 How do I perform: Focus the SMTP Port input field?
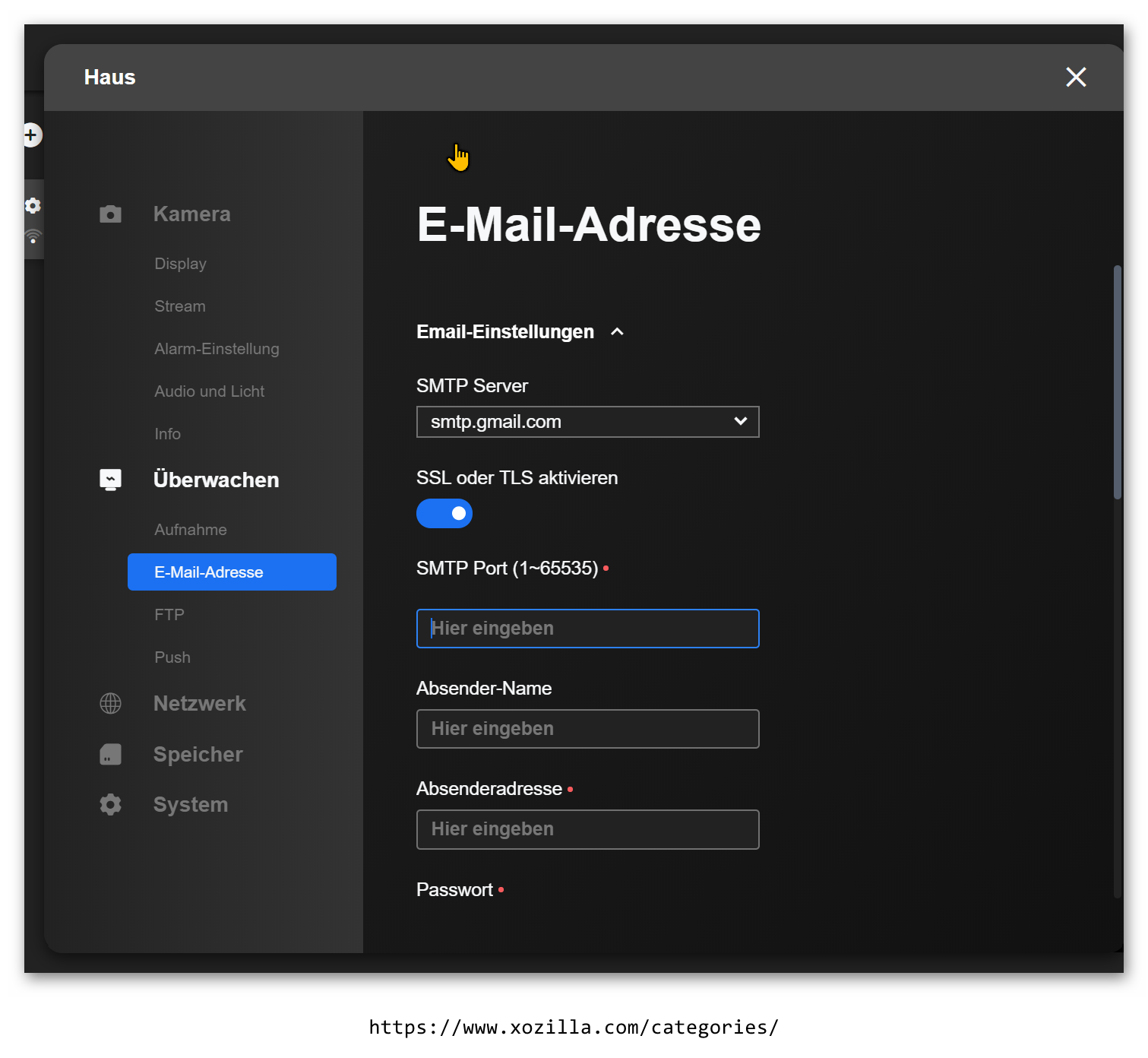(587, 629)
